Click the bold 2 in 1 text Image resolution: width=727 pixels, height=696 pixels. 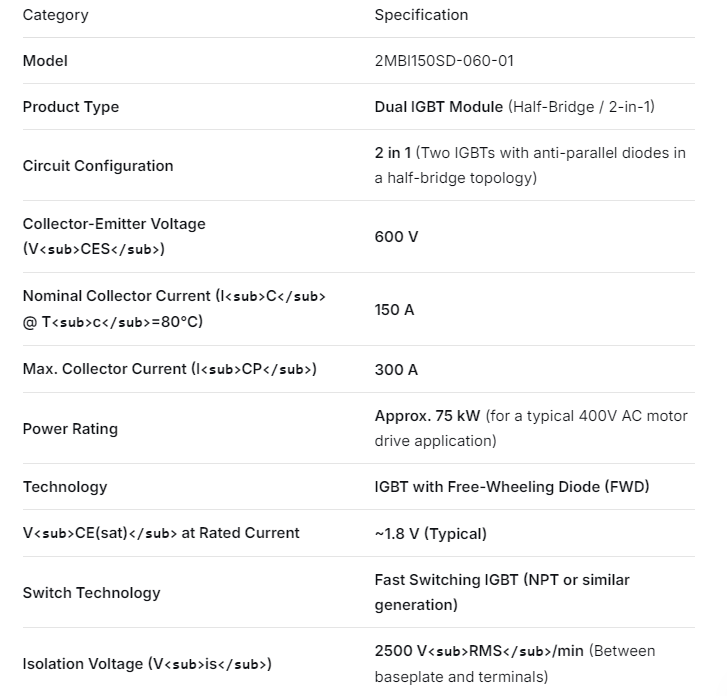[393, 153]
